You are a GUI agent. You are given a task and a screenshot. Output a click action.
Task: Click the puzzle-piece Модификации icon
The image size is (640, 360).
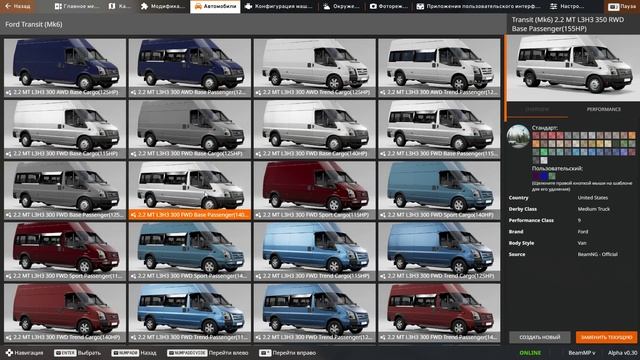click(x=144, y=6)
